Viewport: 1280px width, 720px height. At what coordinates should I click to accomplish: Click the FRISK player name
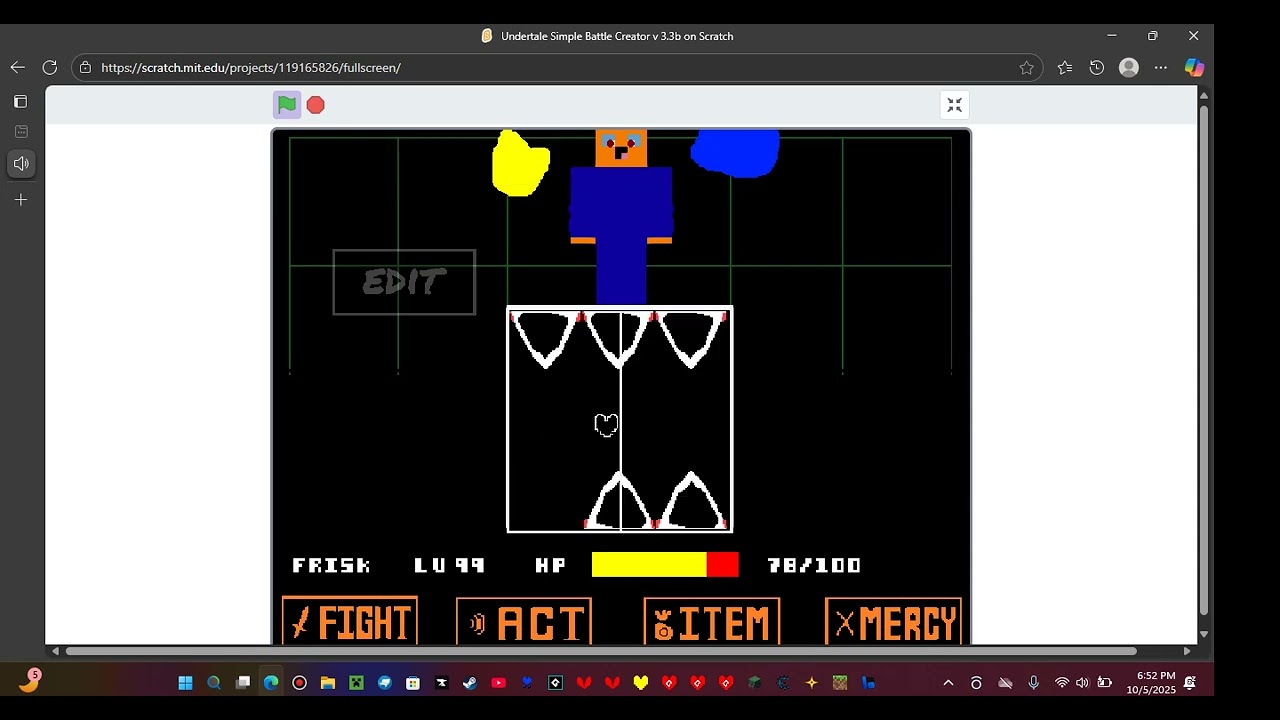coord(332,565)
